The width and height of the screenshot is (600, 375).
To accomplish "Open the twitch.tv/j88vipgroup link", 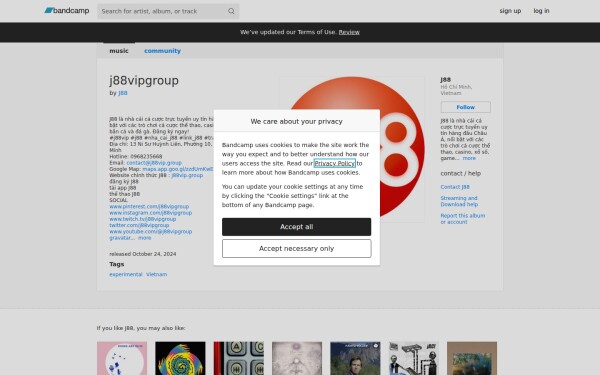I will tap(142, 219).
